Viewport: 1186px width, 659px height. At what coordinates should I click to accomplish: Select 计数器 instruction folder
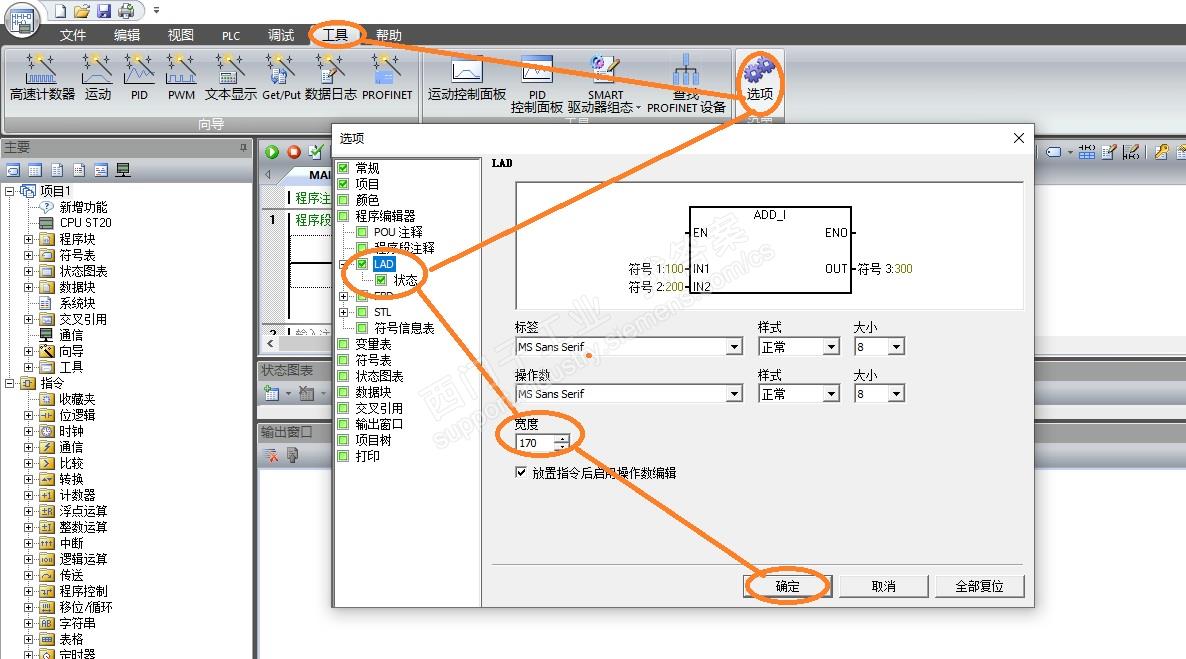pos(77,495)
